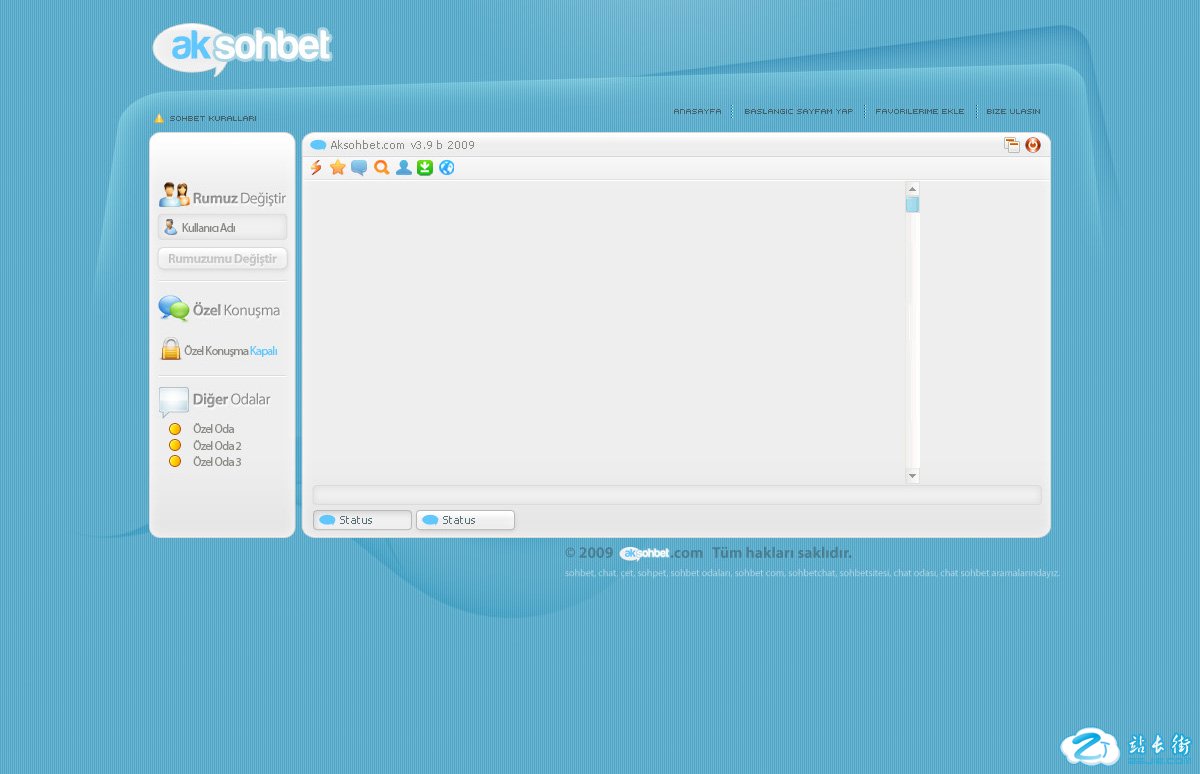Image resolution: width=1200 pixels, height=774 pixels.
Task: Click the orange power icon in chat header
Action: [x=1033, y=145]
